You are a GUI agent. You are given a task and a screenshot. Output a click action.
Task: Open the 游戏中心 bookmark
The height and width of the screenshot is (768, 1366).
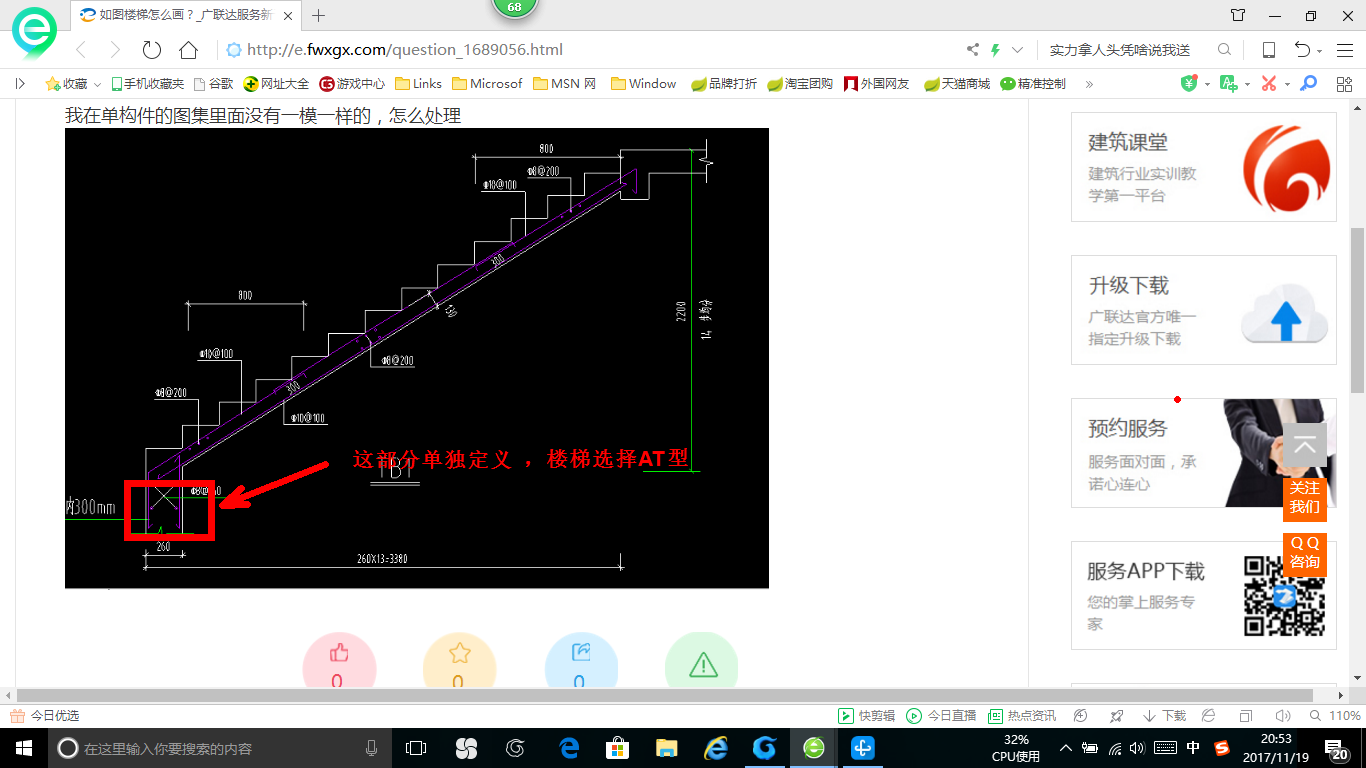click(x=352, y=84)
